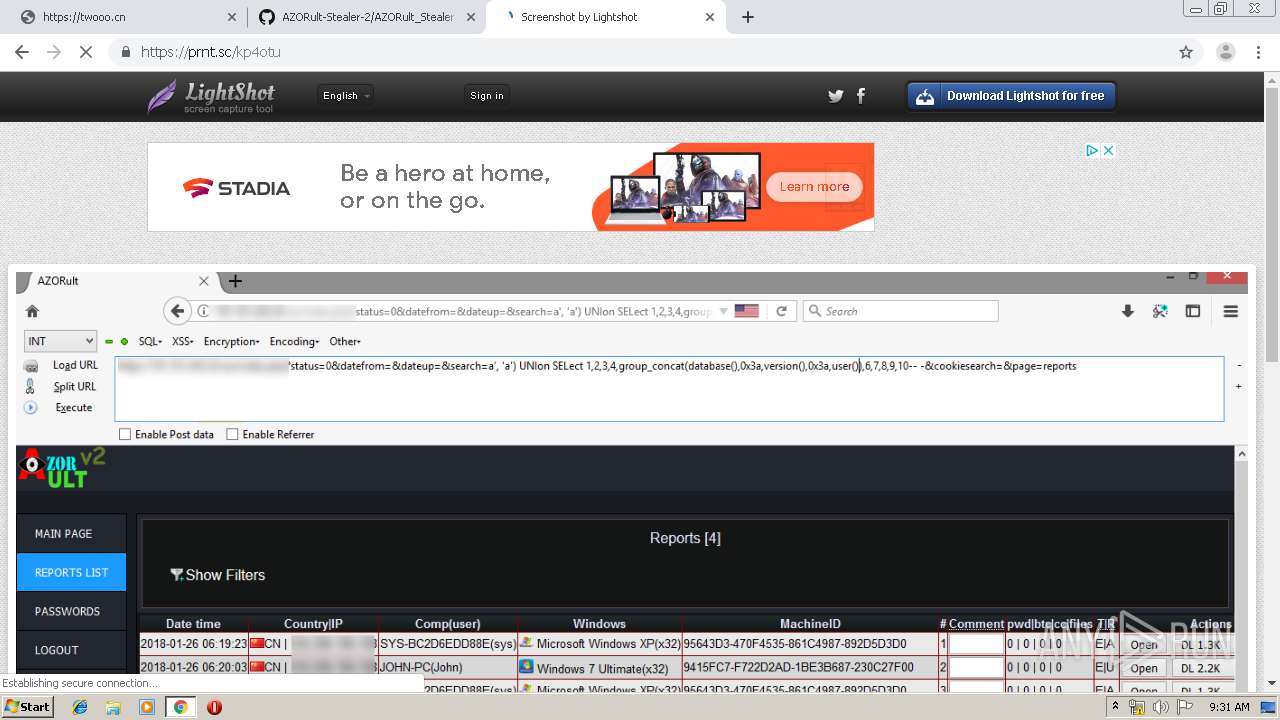Open the Encryption menu in the screenshot

coord(231,341)
